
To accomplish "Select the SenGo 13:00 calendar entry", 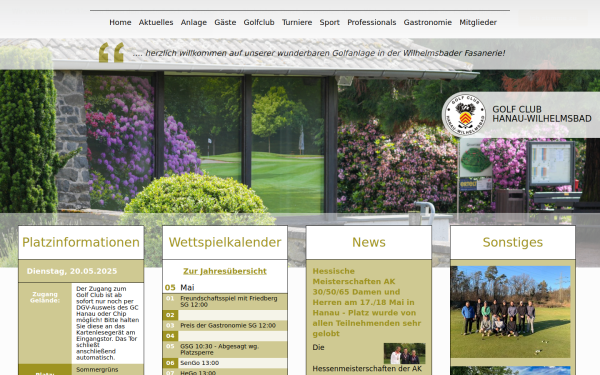I will pos(199,363).
